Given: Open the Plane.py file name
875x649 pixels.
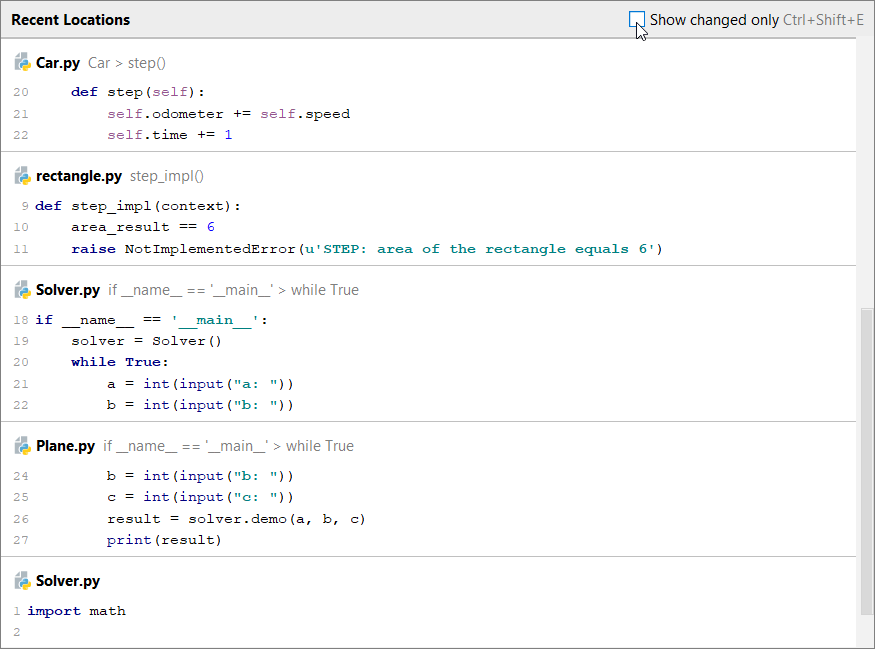Looking at the screenshot, I should pos(65,446).
